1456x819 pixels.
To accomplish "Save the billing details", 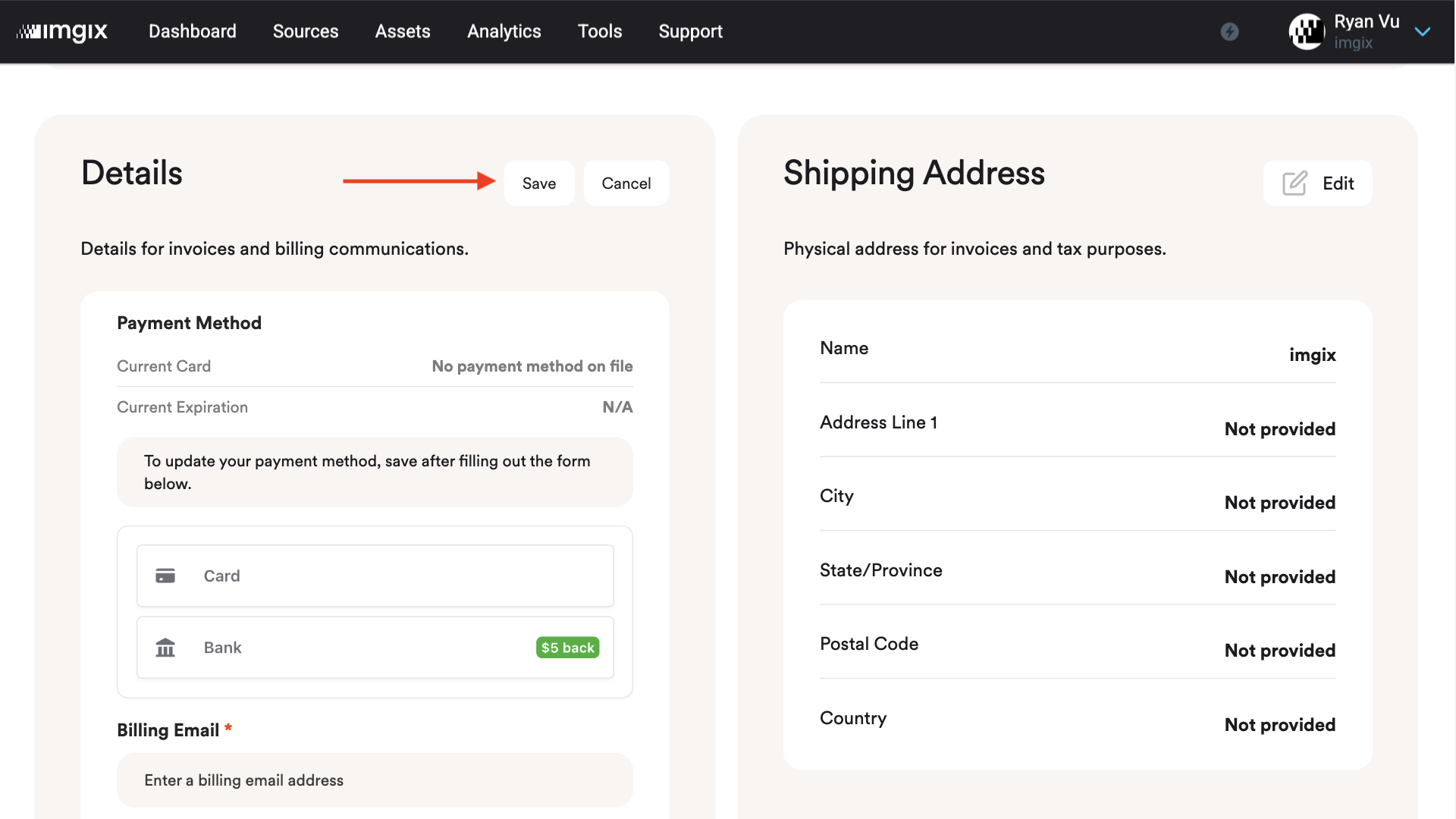I will 539,183.
